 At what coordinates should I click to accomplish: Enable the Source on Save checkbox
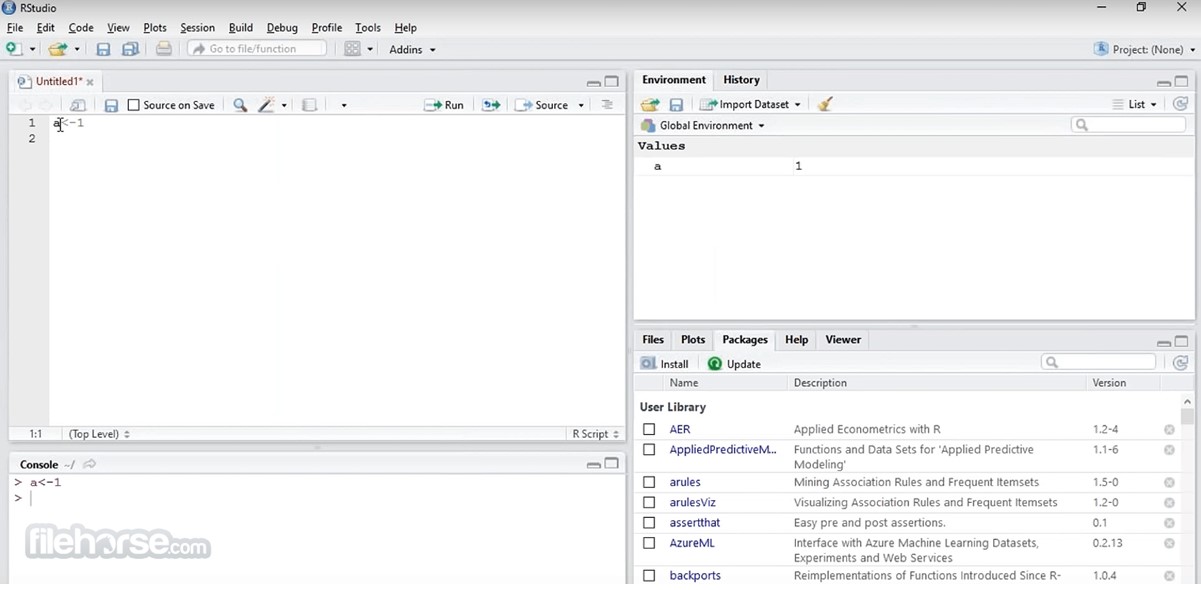click(x=134, y=105)
